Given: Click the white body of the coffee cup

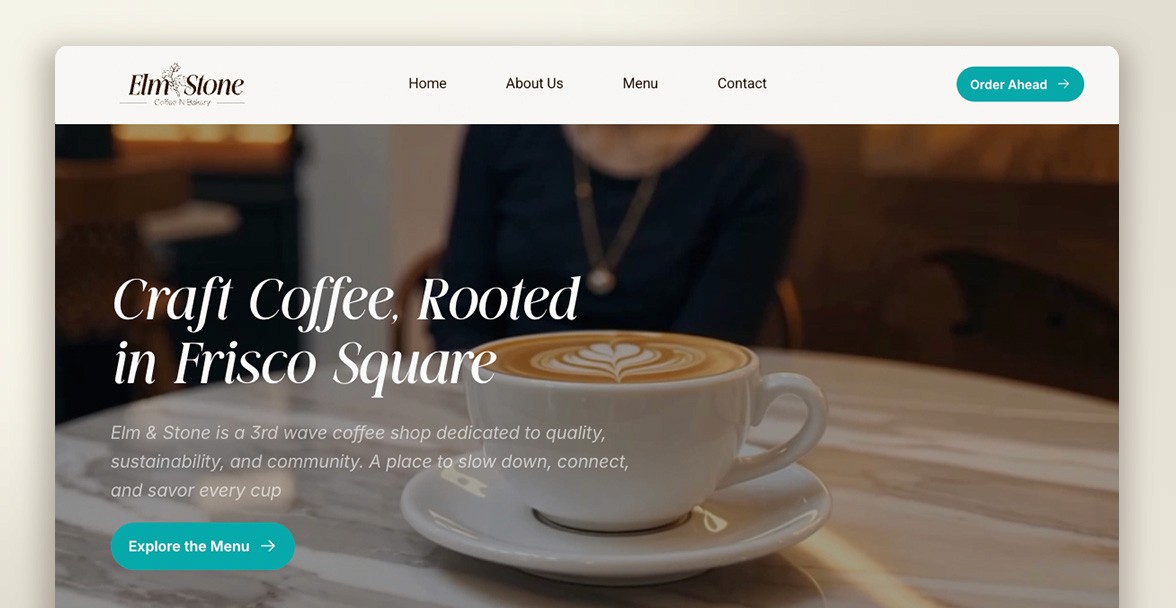Looking at the screenshot, I should coord(609,450).
